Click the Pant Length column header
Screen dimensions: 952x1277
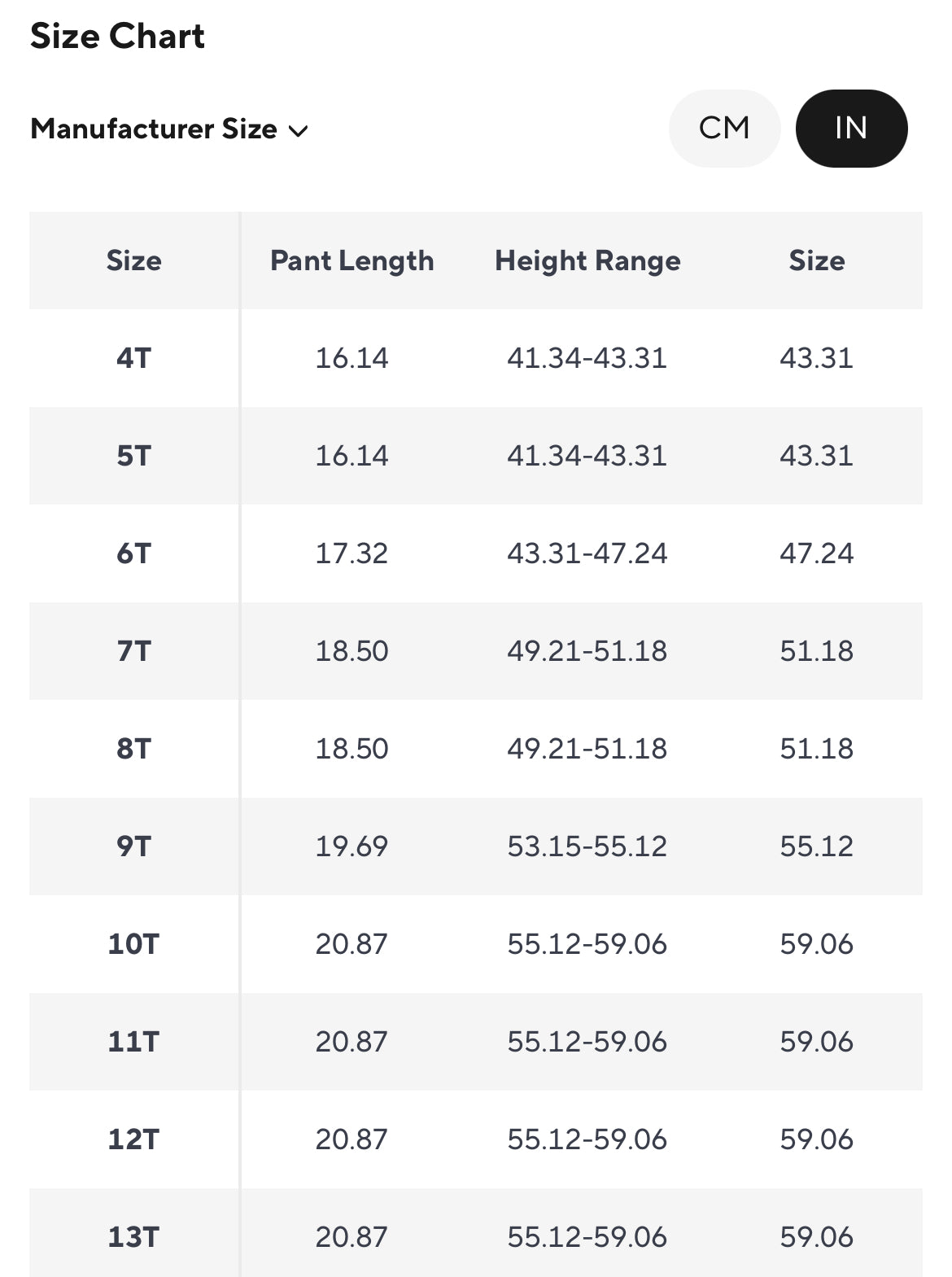coord(352,260)
